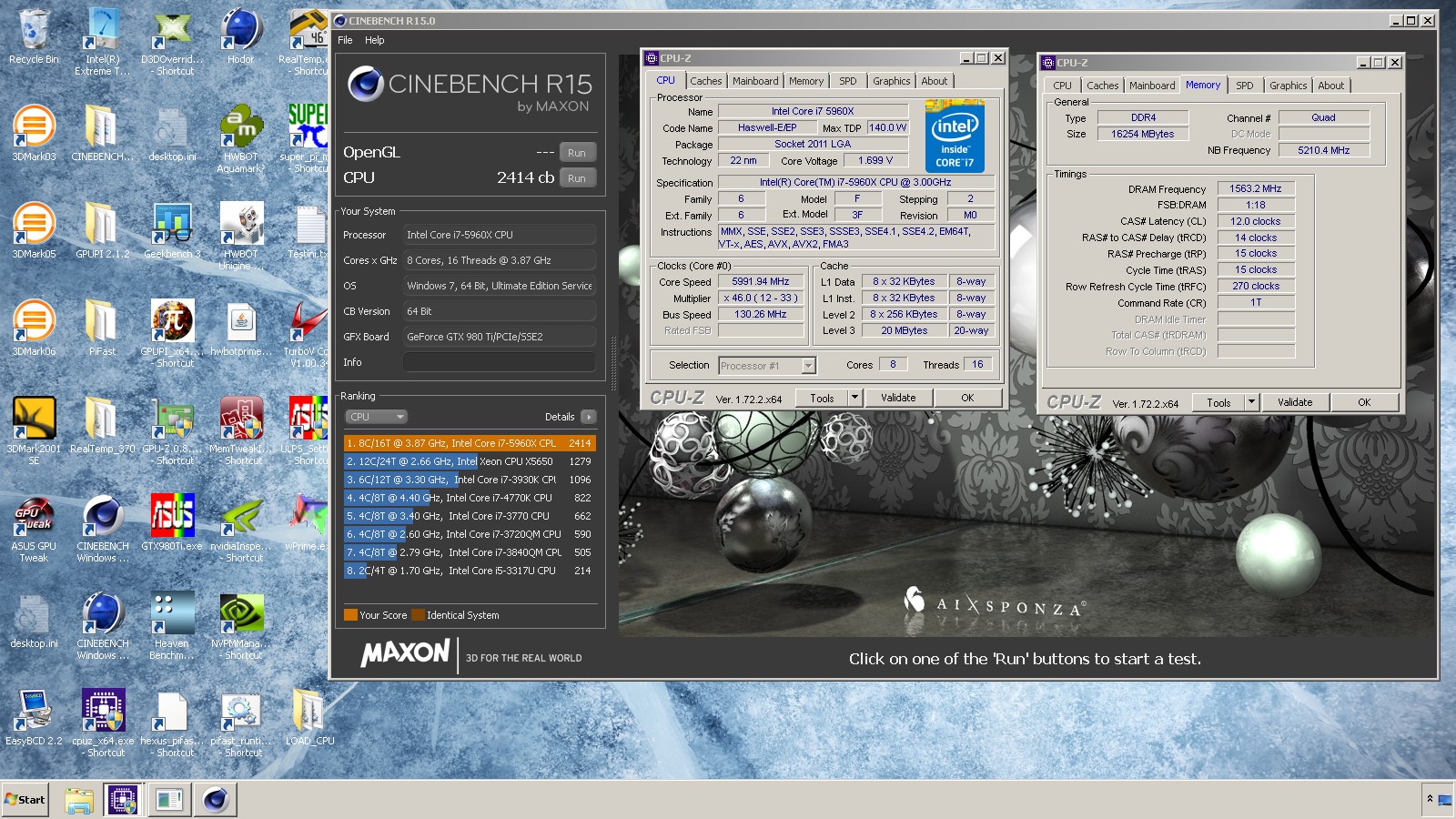Click OK in first CPU-Z window
This screenshot has width=1456, height=819.
coord(967,398)
